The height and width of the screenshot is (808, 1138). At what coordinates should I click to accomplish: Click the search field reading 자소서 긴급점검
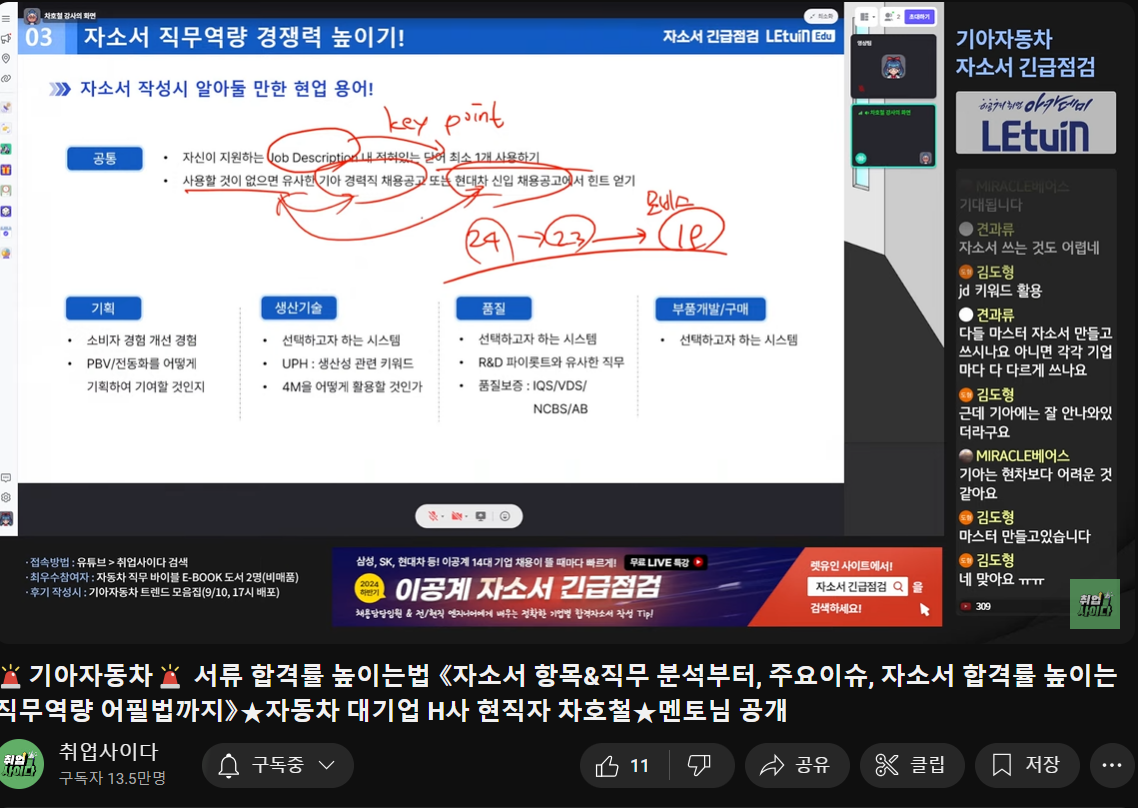857,587
